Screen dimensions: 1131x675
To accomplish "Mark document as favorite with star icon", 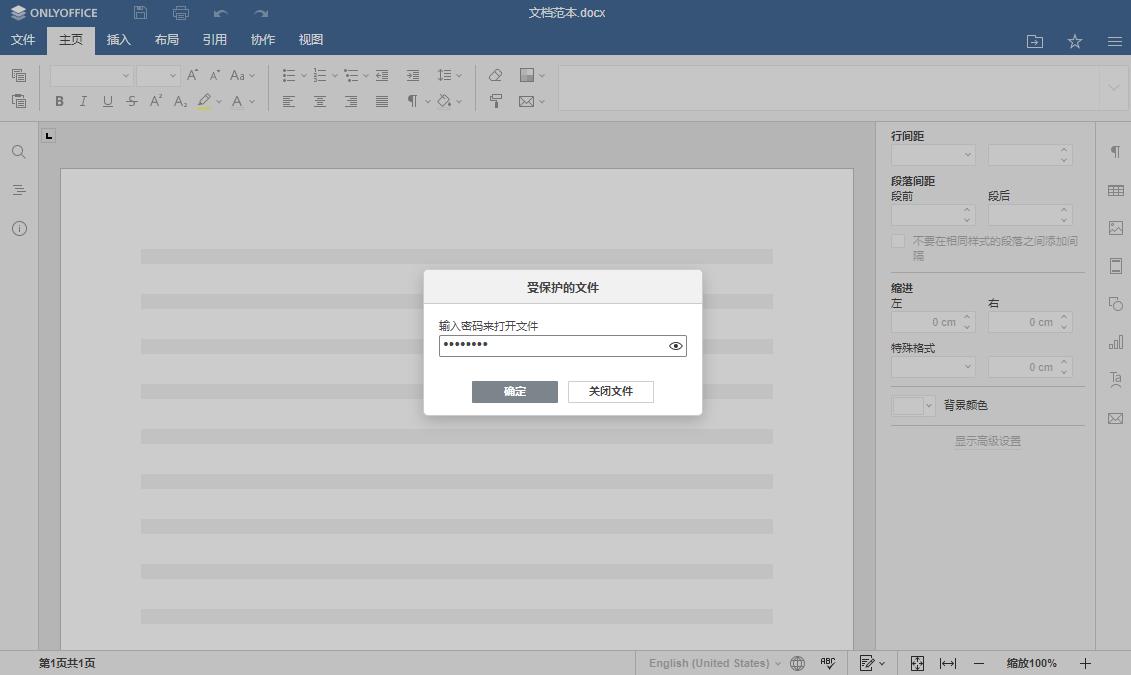I will coord(1075,41).
